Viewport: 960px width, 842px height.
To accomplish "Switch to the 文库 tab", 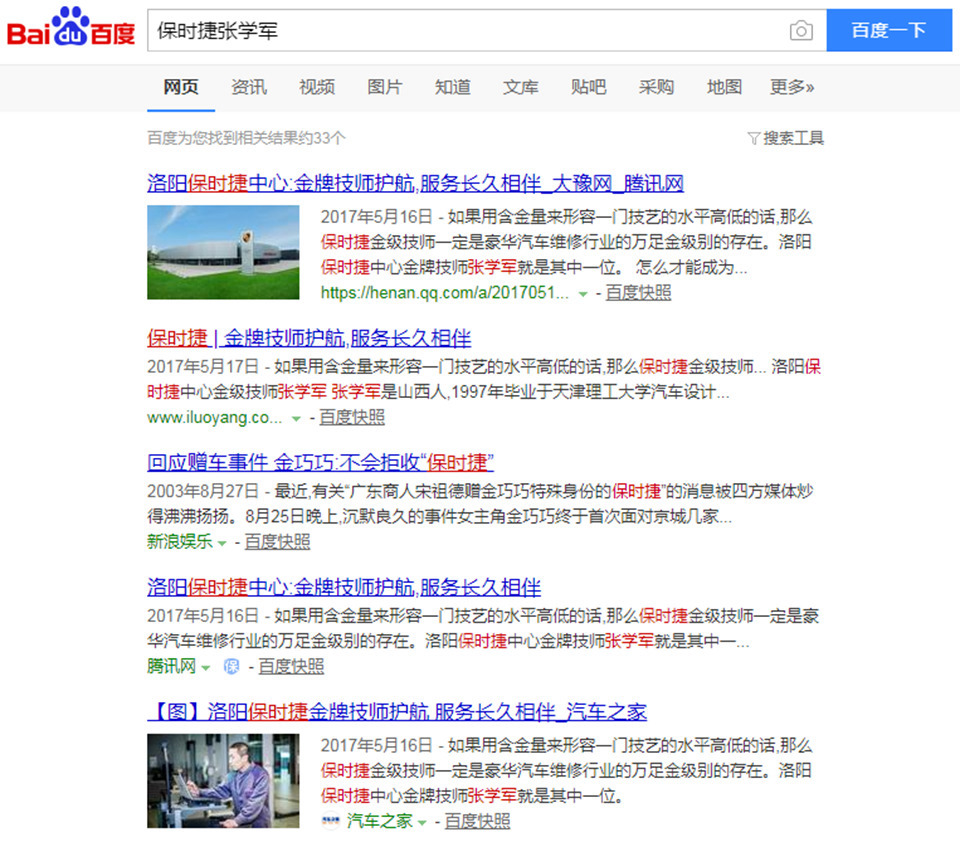I will 520,87.
